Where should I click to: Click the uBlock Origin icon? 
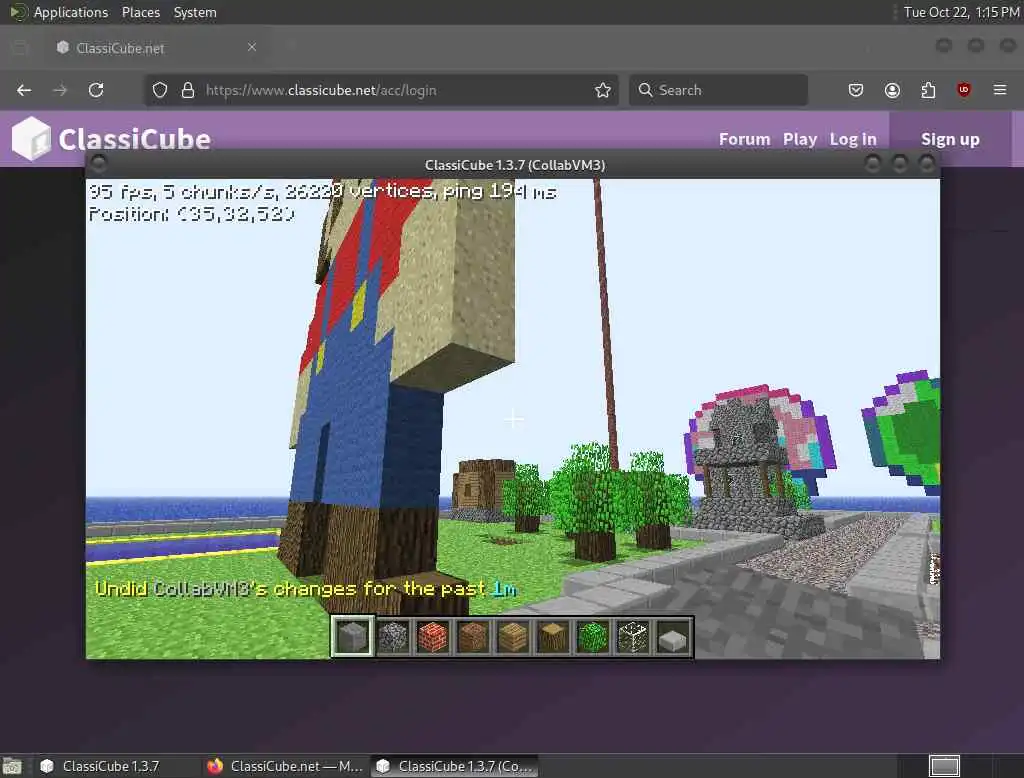(x=964, y=89)
